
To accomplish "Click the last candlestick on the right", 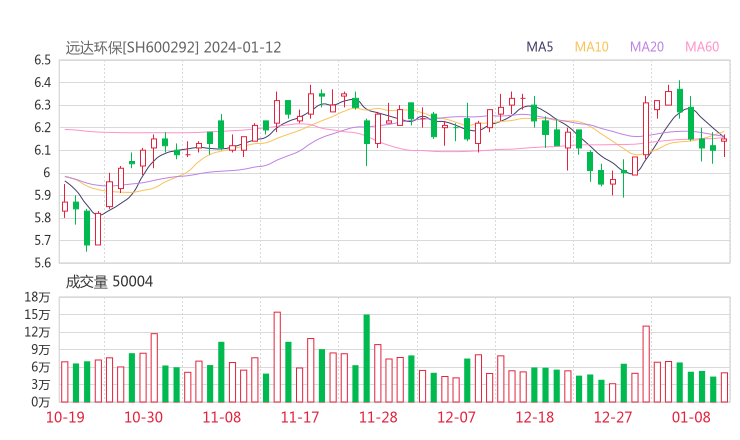I will click(x=724, y=141).
